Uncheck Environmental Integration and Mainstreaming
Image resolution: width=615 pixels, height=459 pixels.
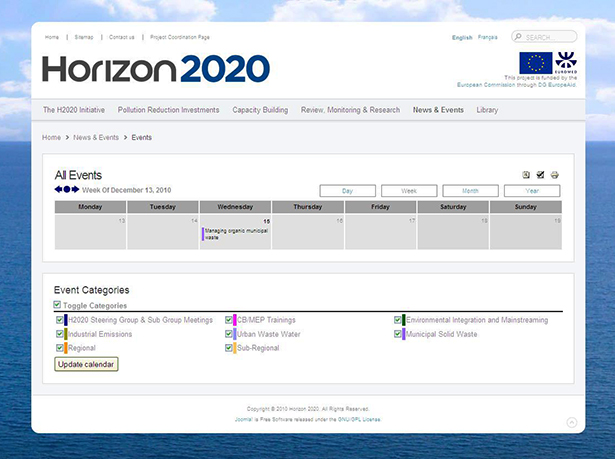tap(398, 320)
